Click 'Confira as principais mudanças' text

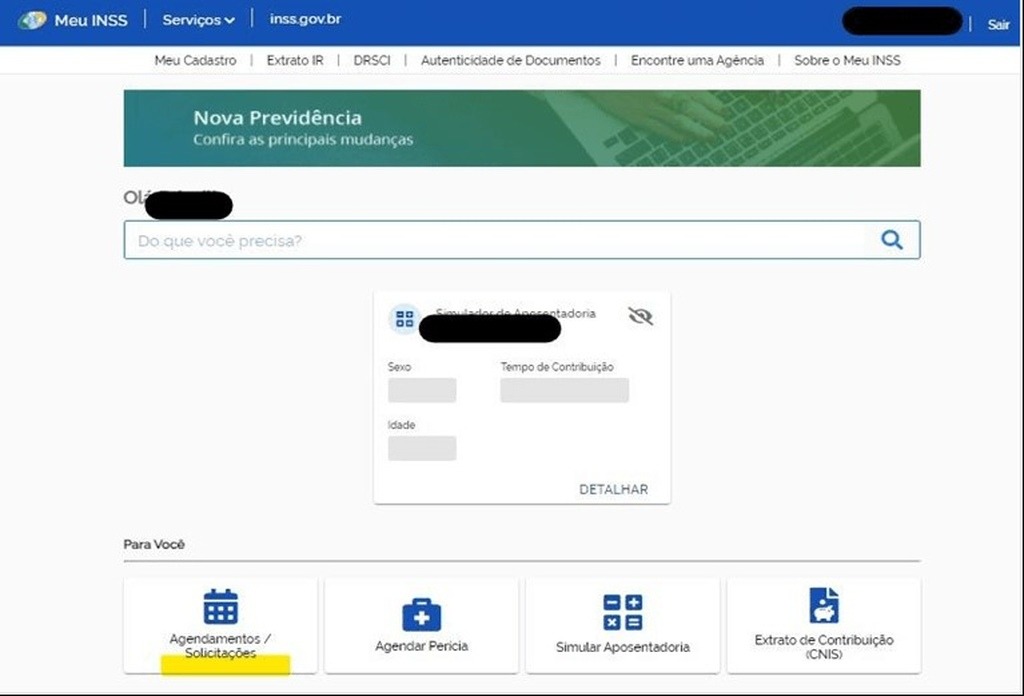click(303, 140)
